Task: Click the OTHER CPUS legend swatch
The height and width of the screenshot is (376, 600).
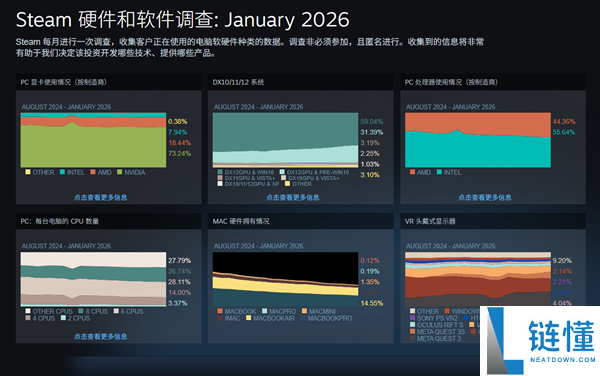Action: point(28,311)
